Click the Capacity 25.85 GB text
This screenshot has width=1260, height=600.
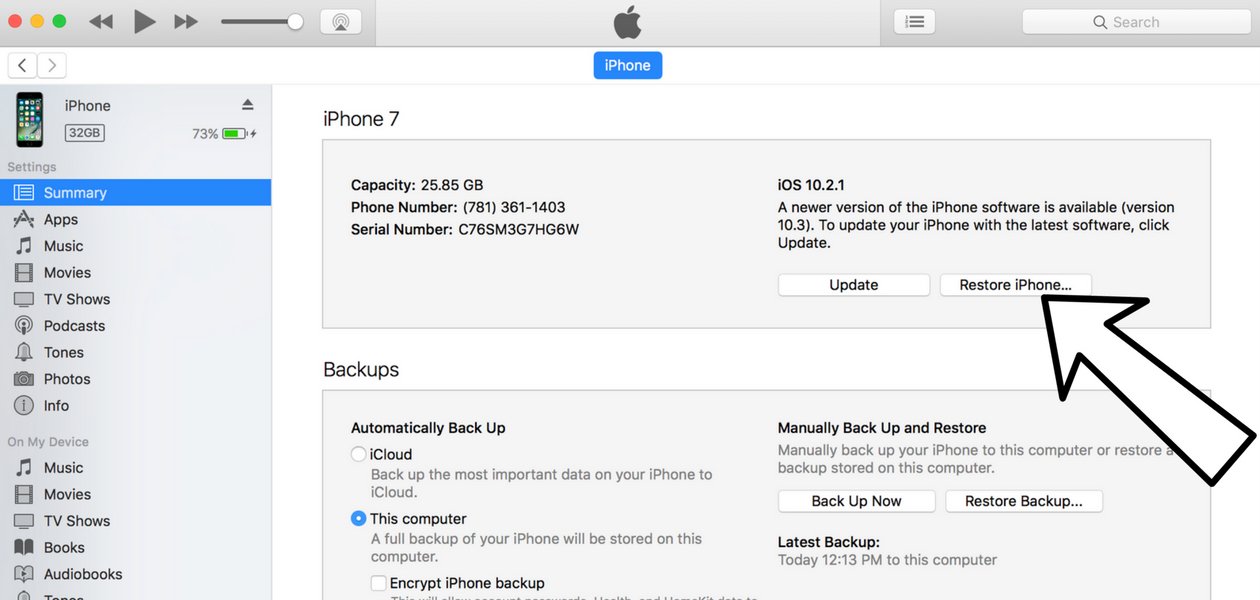[x=417, y=185]
